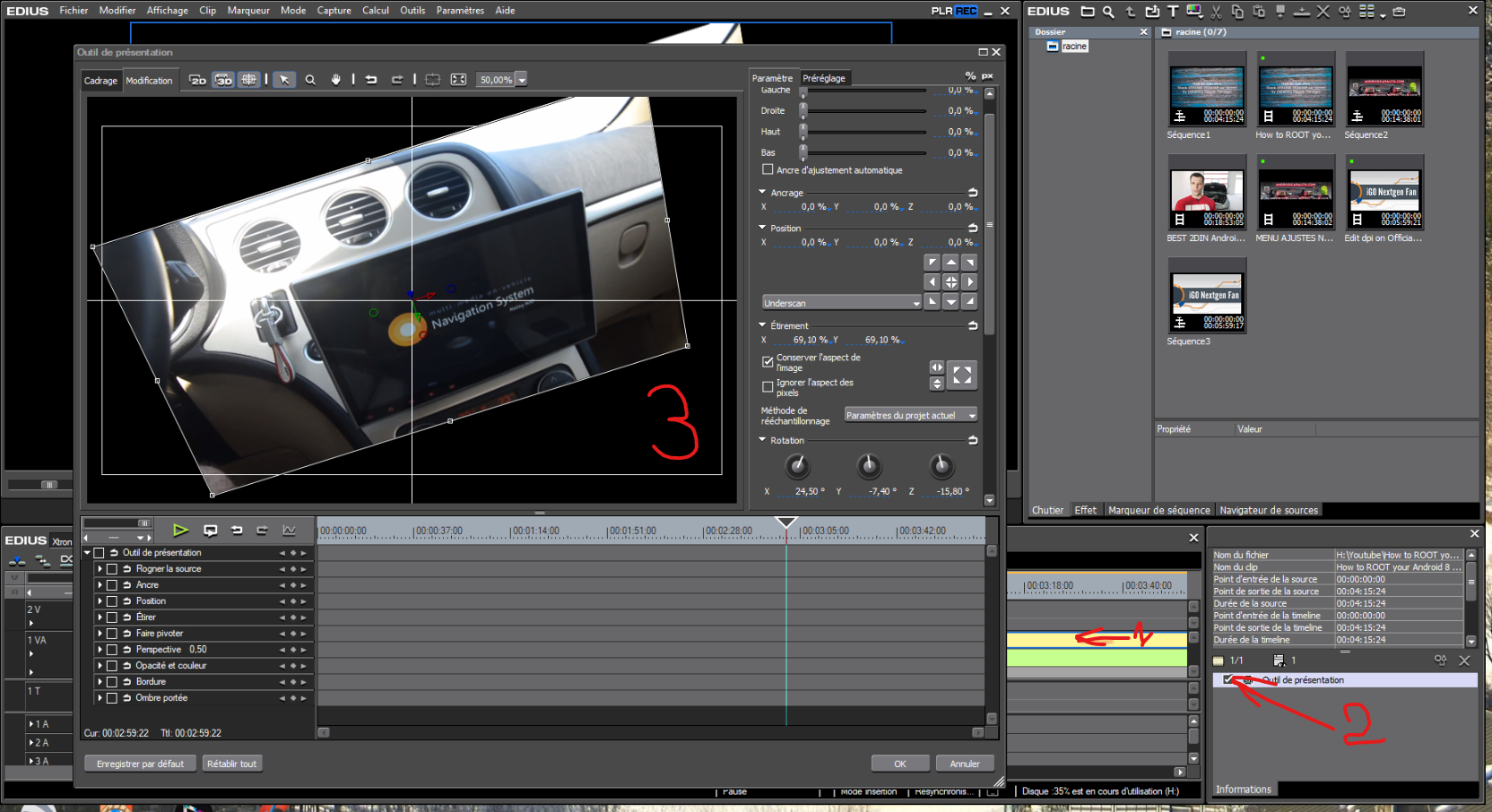Click 'Rétablir tout' button
This screenshot has height=812, width=1492.
pyautogui.click(x=231, y=764)
